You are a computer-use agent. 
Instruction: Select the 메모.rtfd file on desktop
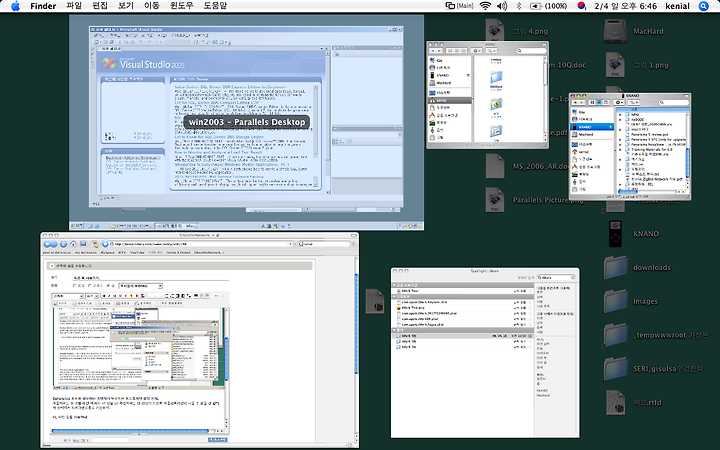click(615, 402)
